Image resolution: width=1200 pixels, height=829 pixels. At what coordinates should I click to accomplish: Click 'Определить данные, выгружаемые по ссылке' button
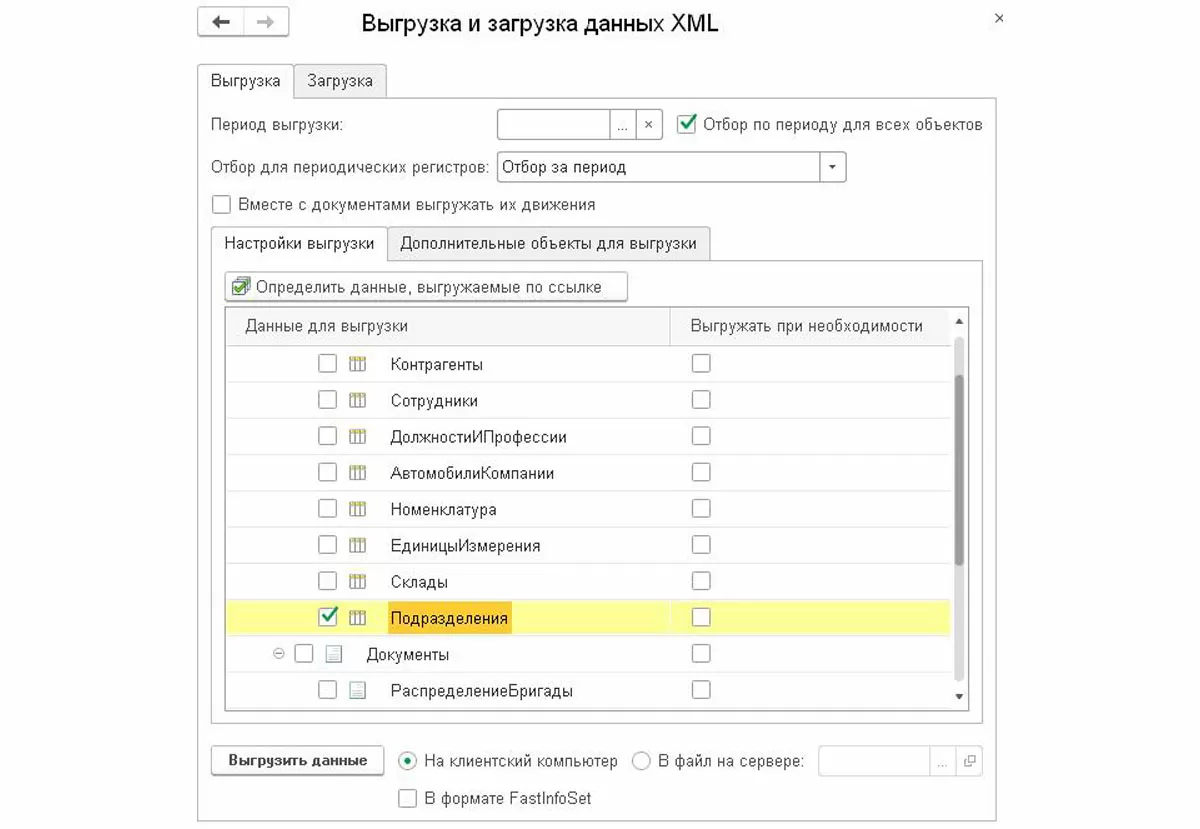(x=427, y=287)
